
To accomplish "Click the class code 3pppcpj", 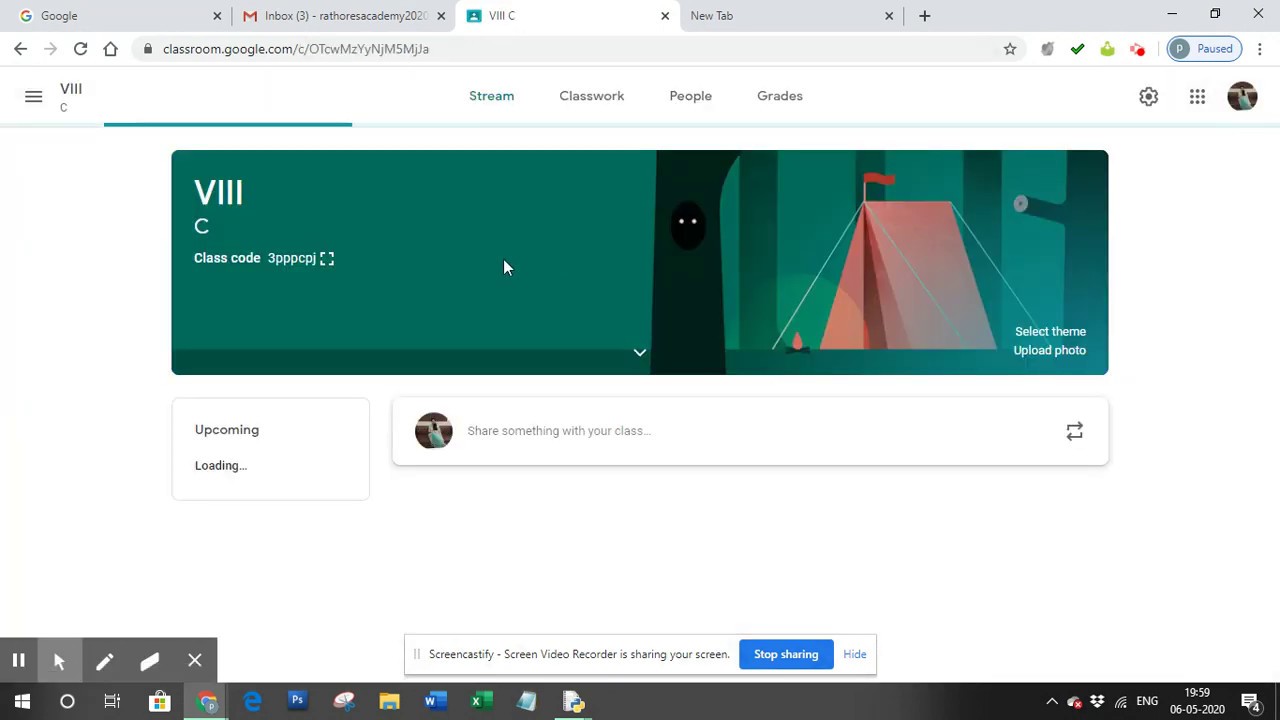I will 291,258.
